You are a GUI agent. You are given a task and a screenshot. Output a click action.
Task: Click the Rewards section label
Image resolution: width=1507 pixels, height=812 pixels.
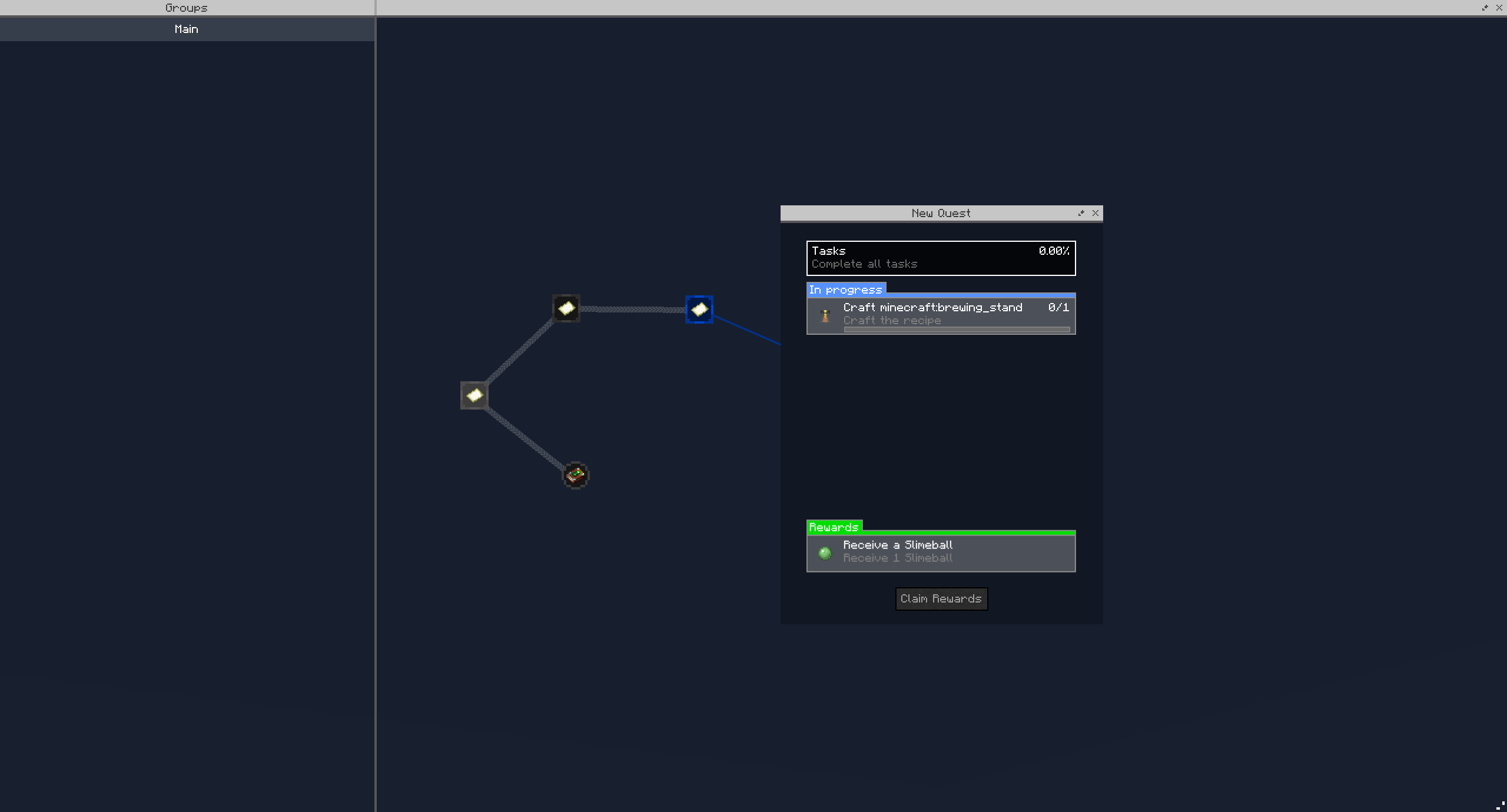coord(833,527)
